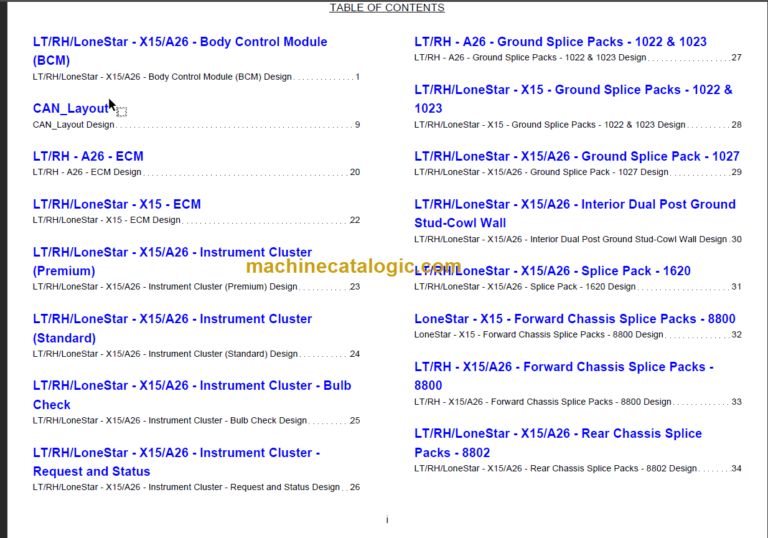Open the Ground Splice Pack - 1027 heading
This screenshot has width=768, height=538.
click(x=576, y=156)
